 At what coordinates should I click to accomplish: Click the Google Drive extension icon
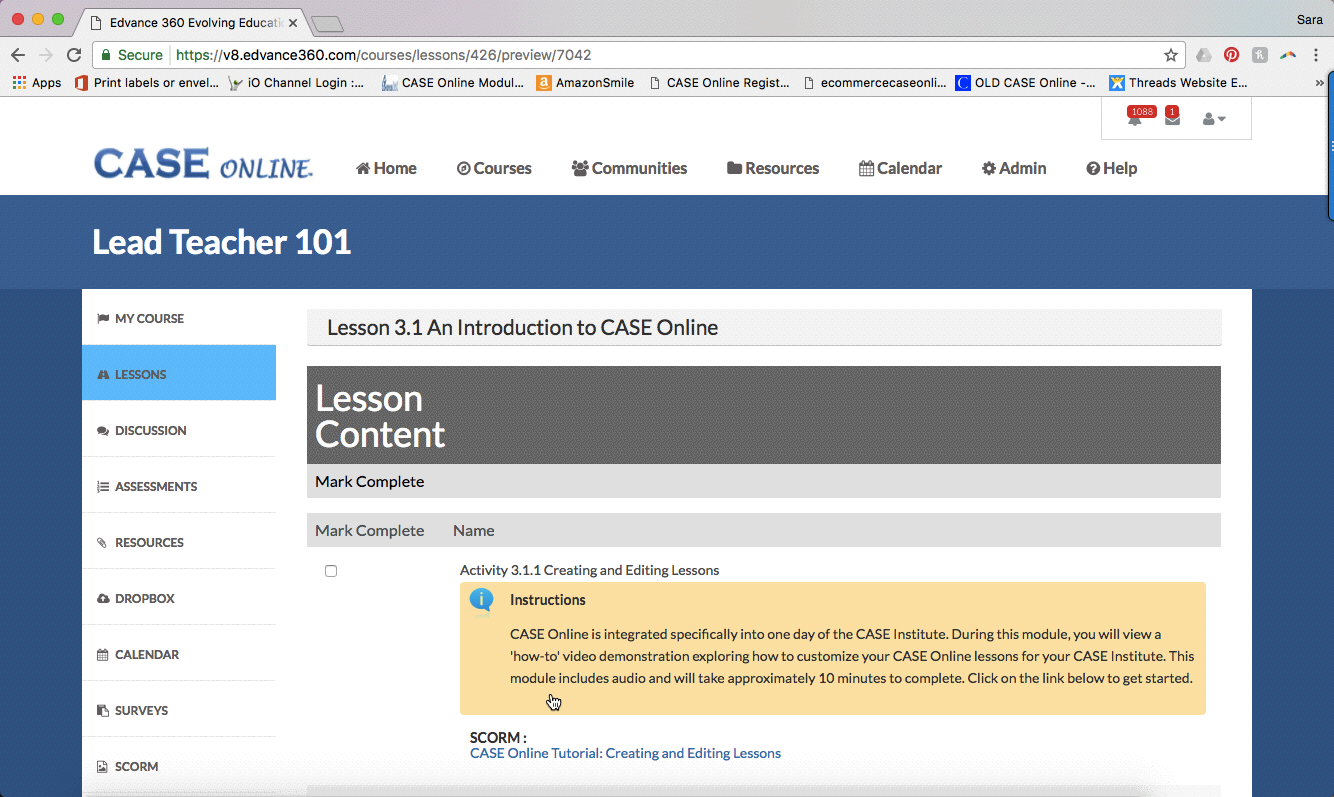pyautogui.click(x=1204, y=55)
